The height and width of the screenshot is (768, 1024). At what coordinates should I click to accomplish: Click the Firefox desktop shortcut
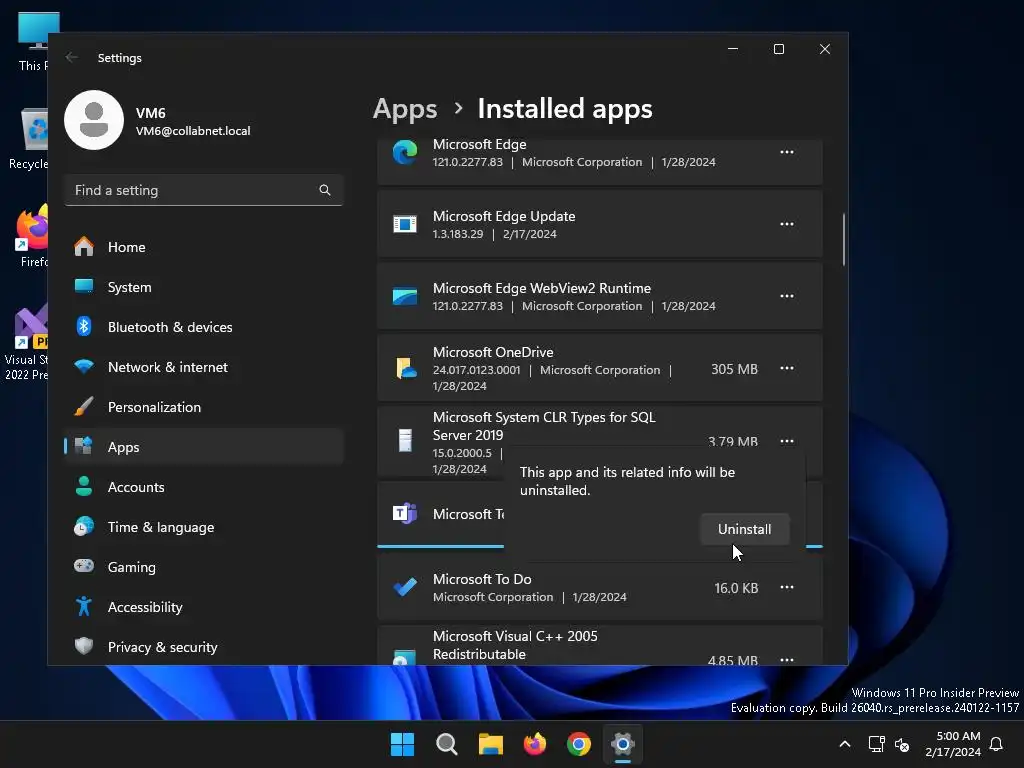tap(31, 236)
